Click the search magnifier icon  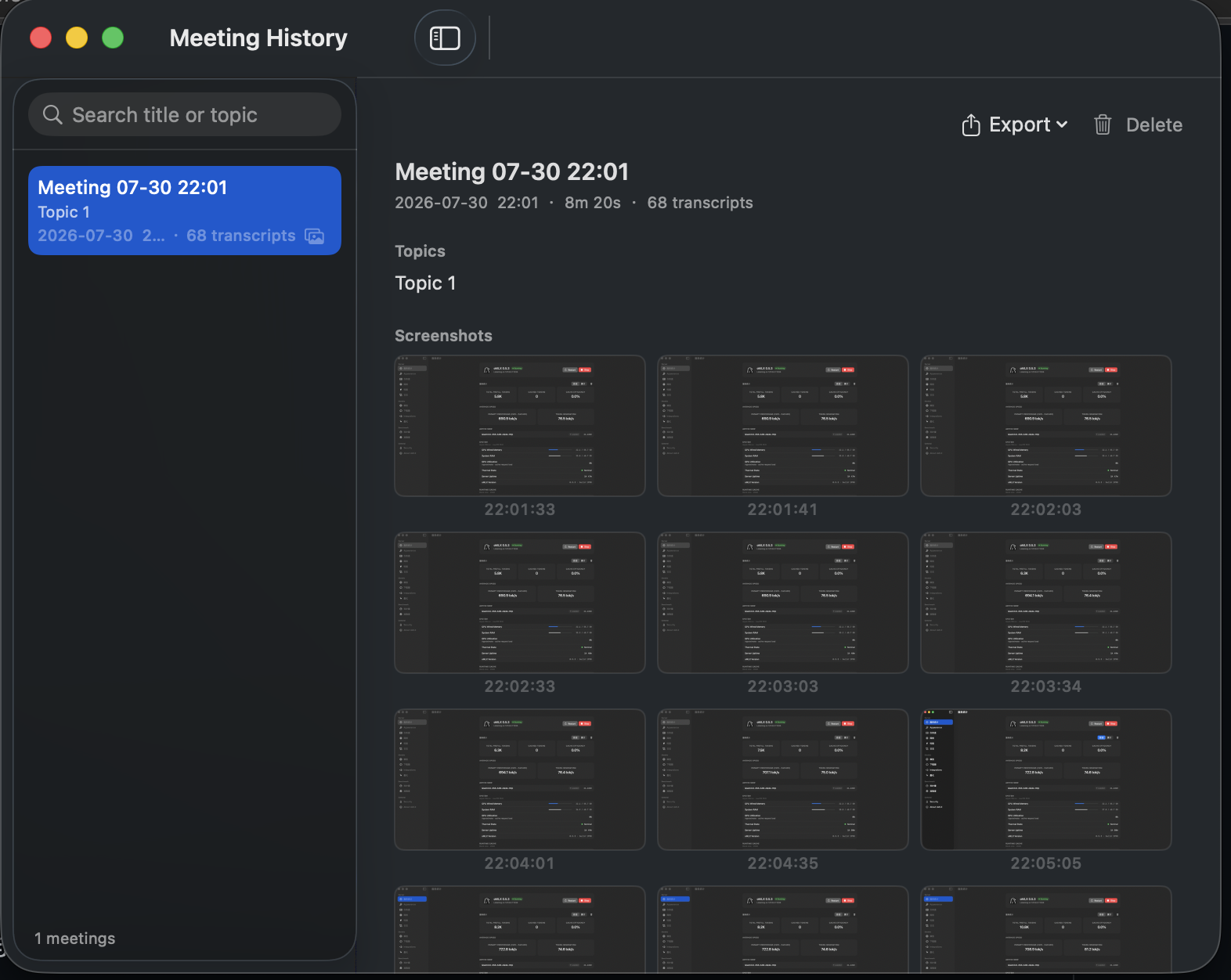(52, 115)
